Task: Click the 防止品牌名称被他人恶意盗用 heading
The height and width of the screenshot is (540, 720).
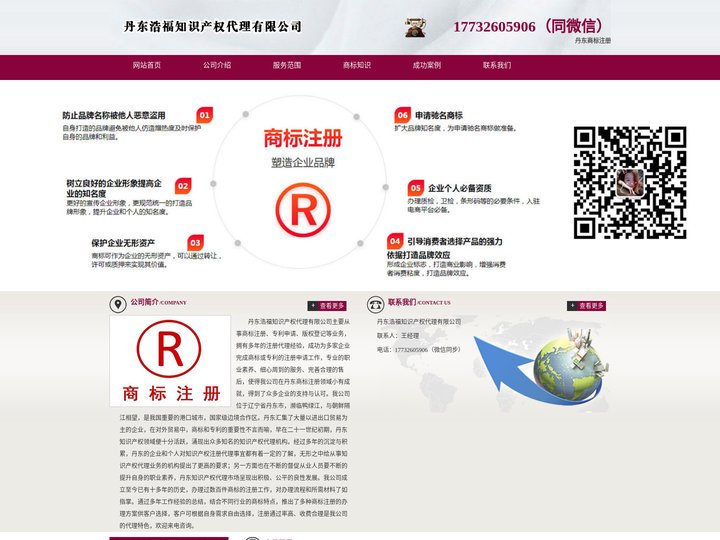Action: pos(114,115)
